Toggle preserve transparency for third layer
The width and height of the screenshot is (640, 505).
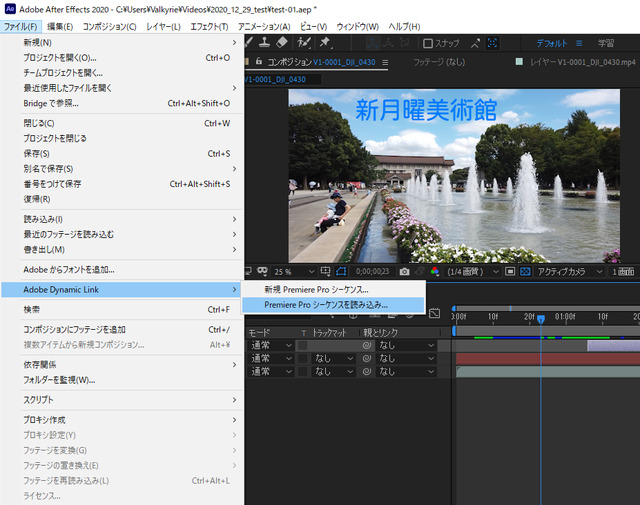point(302,372)
